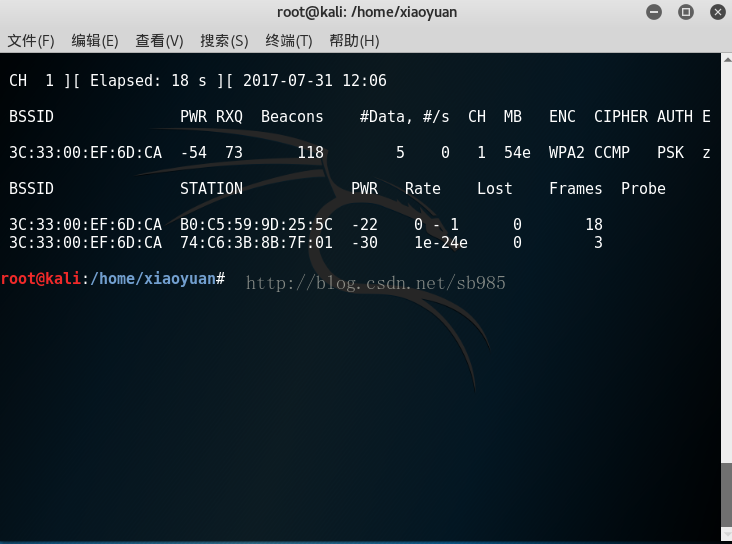
Task: Click the frames value 18
Action: tap(594, 224)
